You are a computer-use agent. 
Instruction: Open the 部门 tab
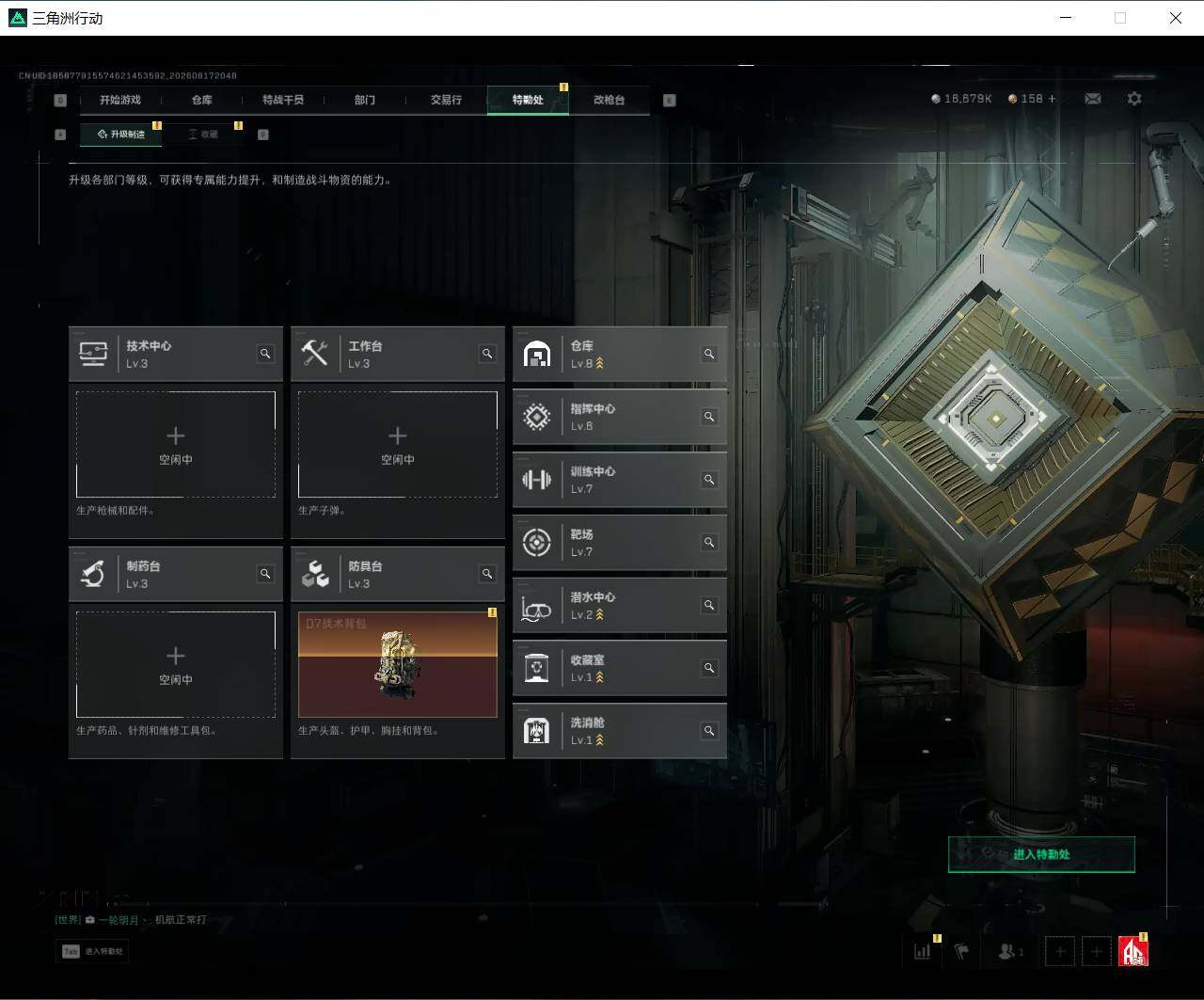tap(365, 100)
